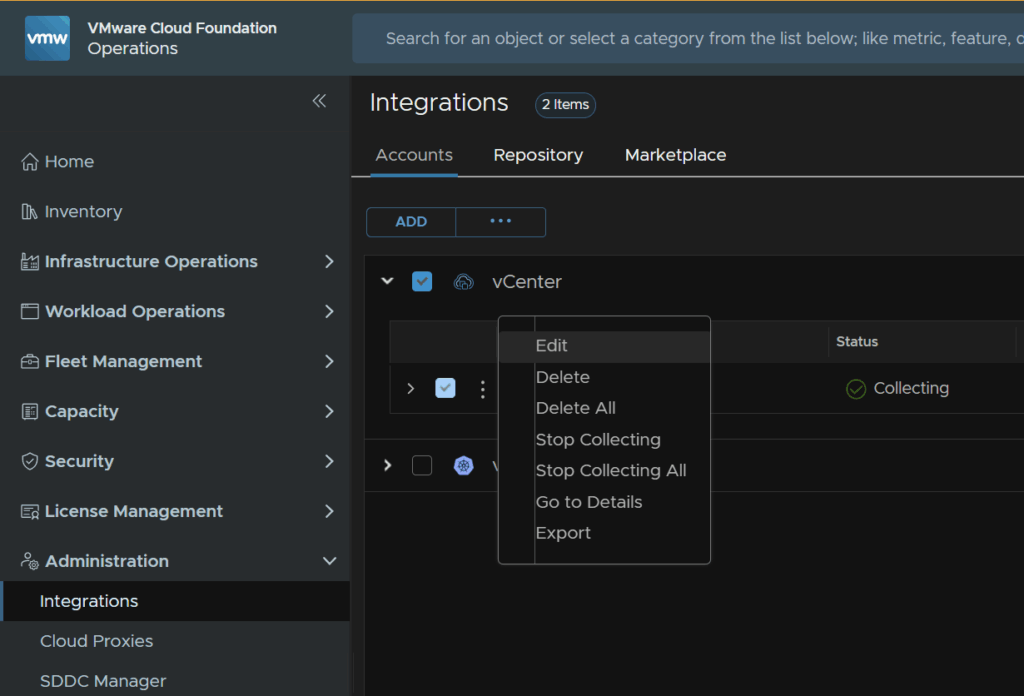
Task: Click the Collecting status text
Action: pyautogui.click(x=911, y=388)
